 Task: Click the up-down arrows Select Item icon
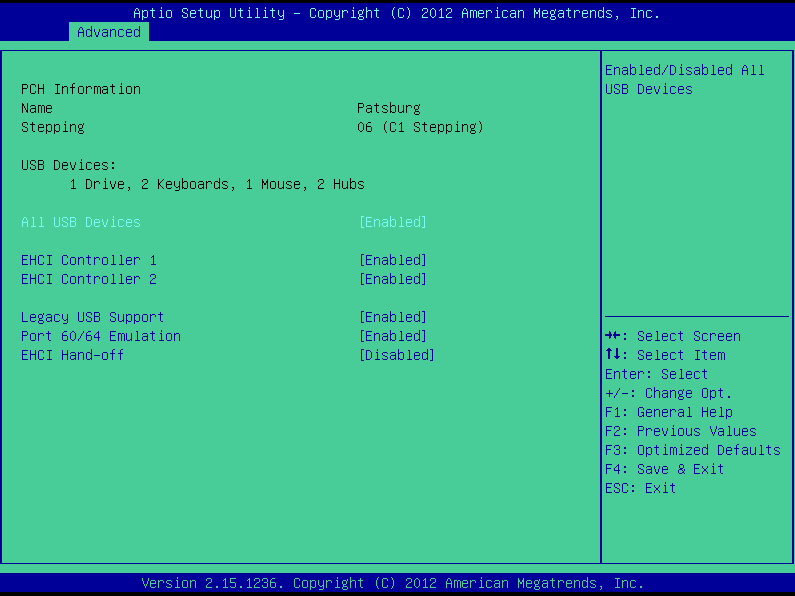pyautogui.click(x=612, y=355)
